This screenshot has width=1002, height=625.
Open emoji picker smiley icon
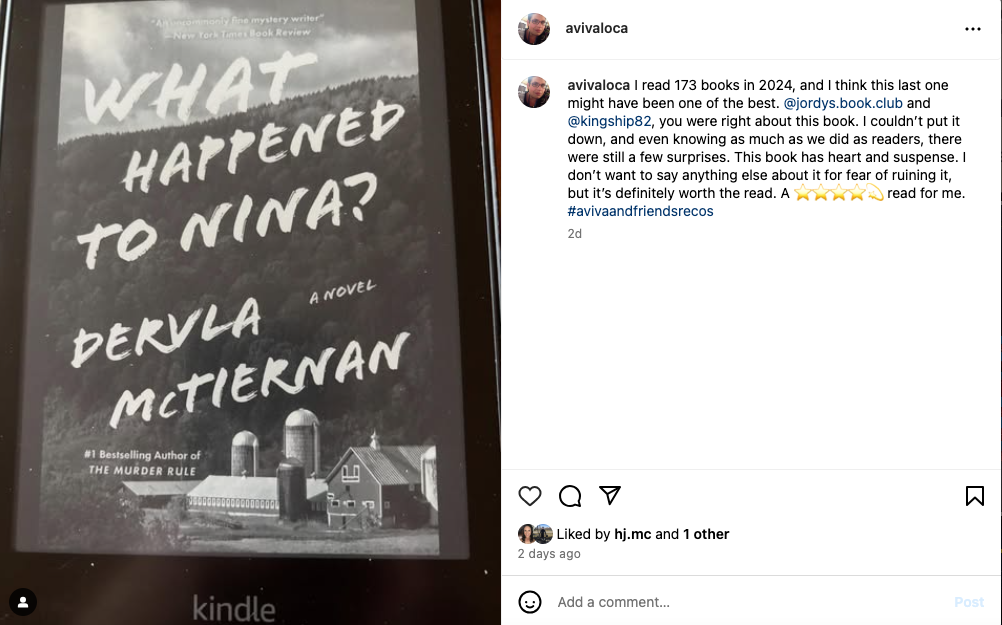pyautogui.click(x=530, y=602)
